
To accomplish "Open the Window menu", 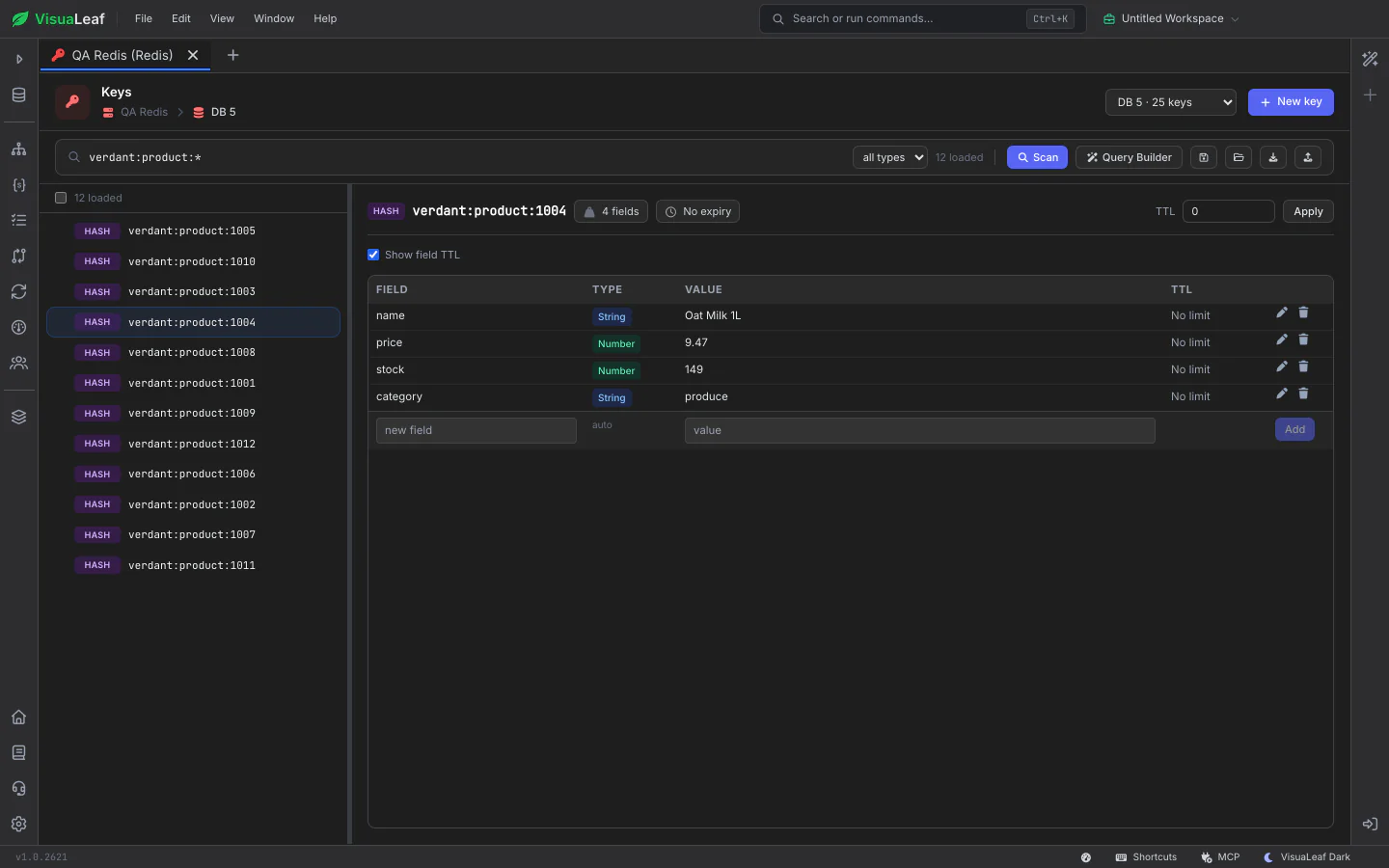I will tap(274, 18).
